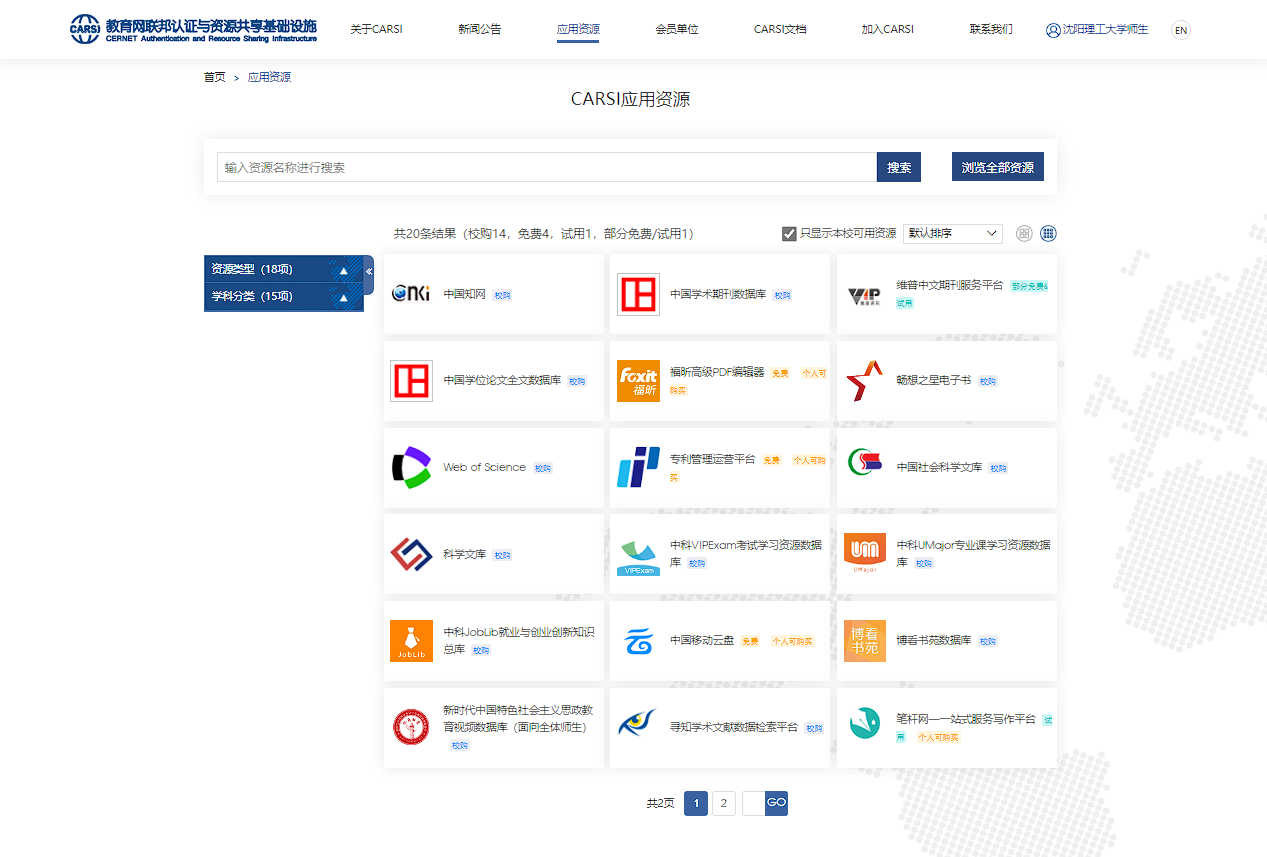Click the GO pagination button
The image size is (1267, 857).
tap(776, 803)
